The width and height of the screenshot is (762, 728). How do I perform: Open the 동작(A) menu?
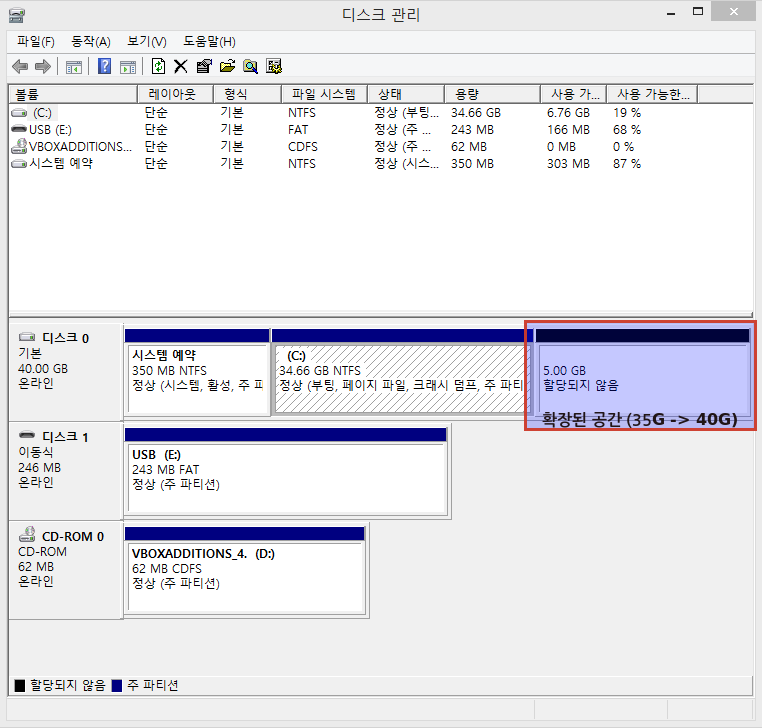tap(91, 42)
